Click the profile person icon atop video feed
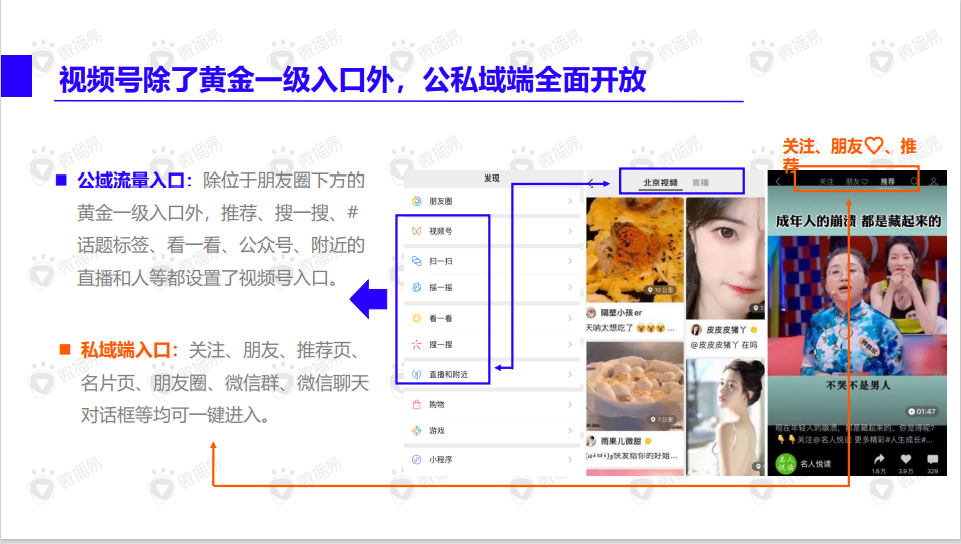This screenshot has width=961, height=544. [934, 182]
